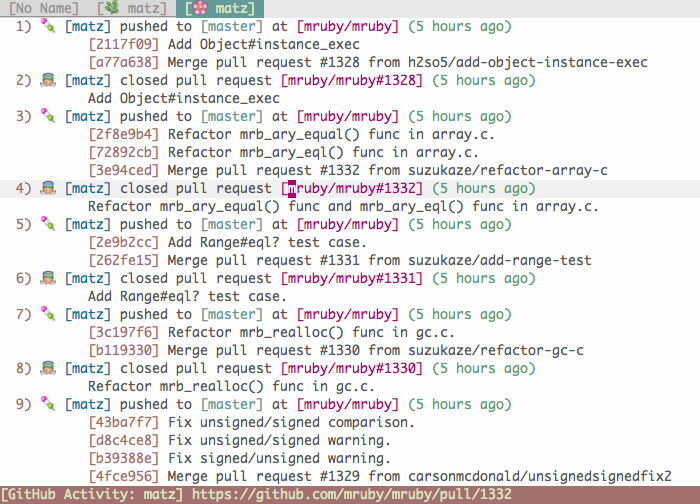Open commit [72892cb]
The width and height of the screenshot is (700, 504).
click(x=124, y=152)
